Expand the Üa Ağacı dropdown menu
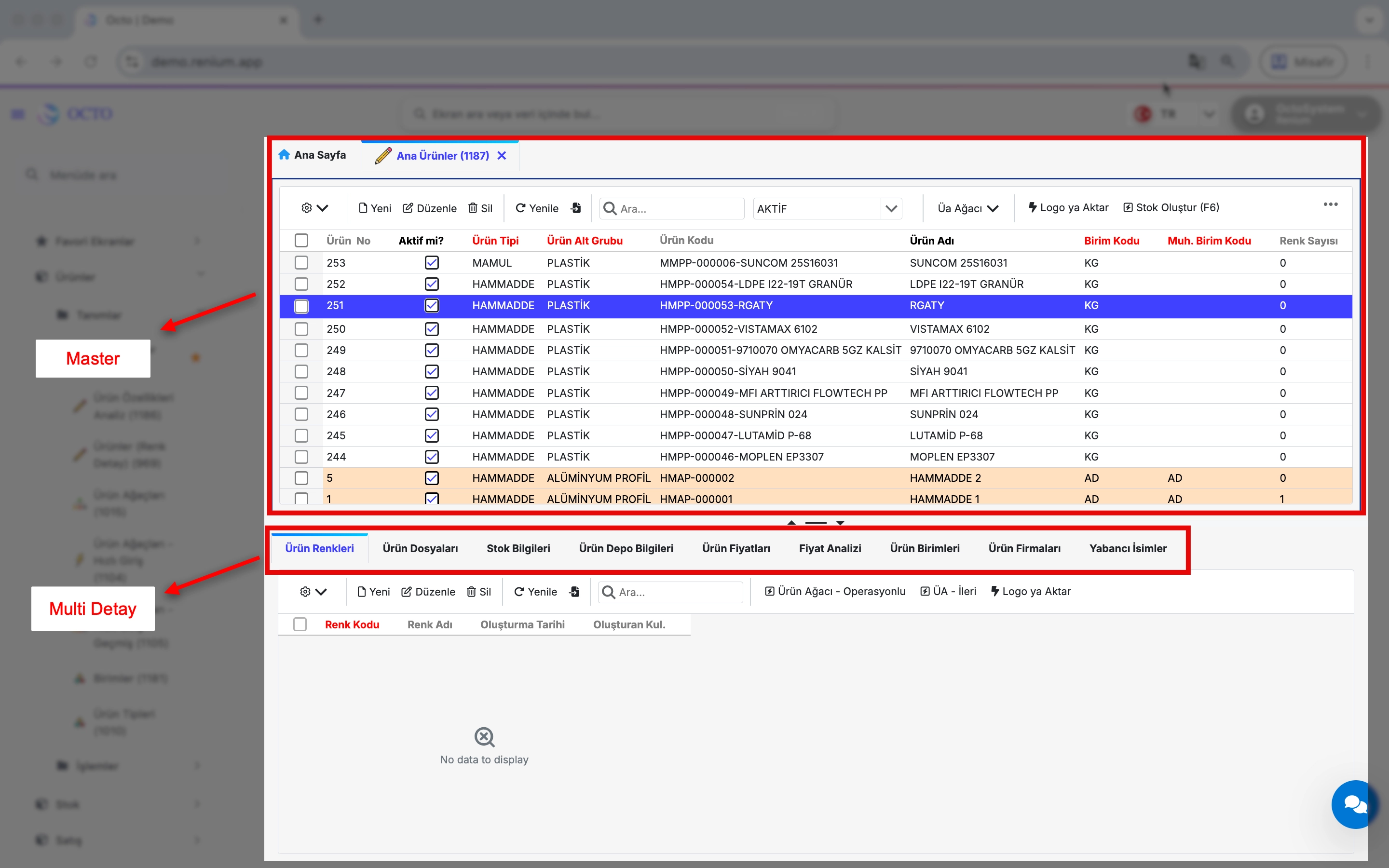 [967, 208]
